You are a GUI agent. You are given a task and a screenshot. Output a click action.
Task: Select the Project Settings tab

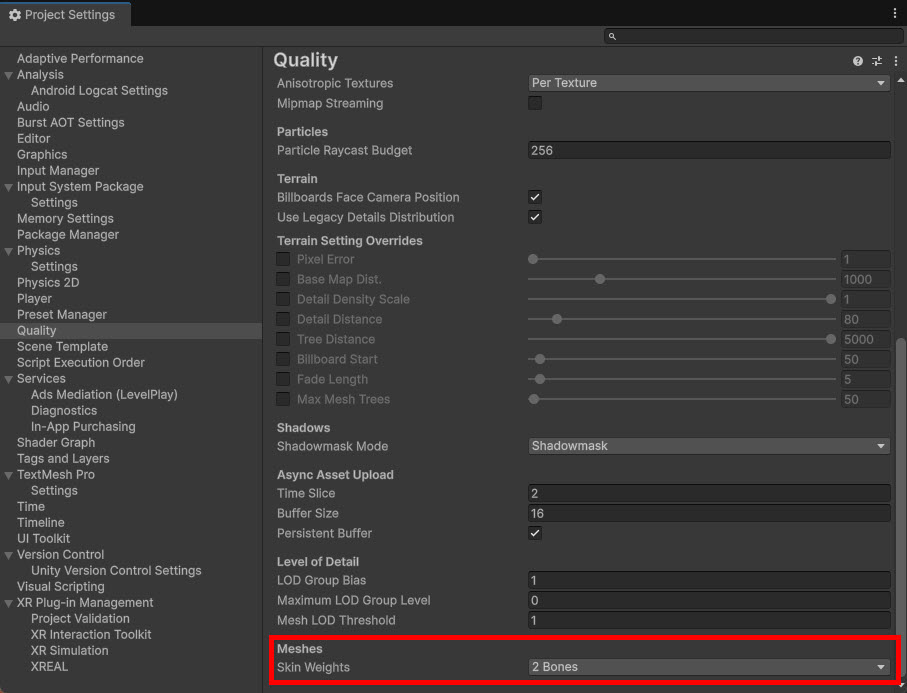coord(65,14)
